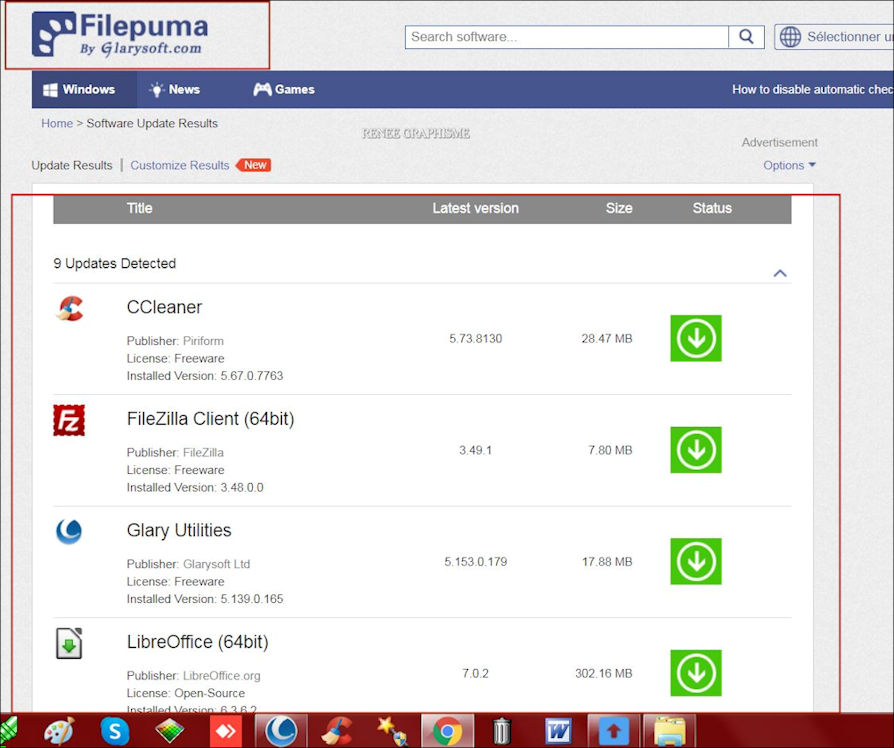Click Installed Version 5.67.0.7763 text

[205, 376]
